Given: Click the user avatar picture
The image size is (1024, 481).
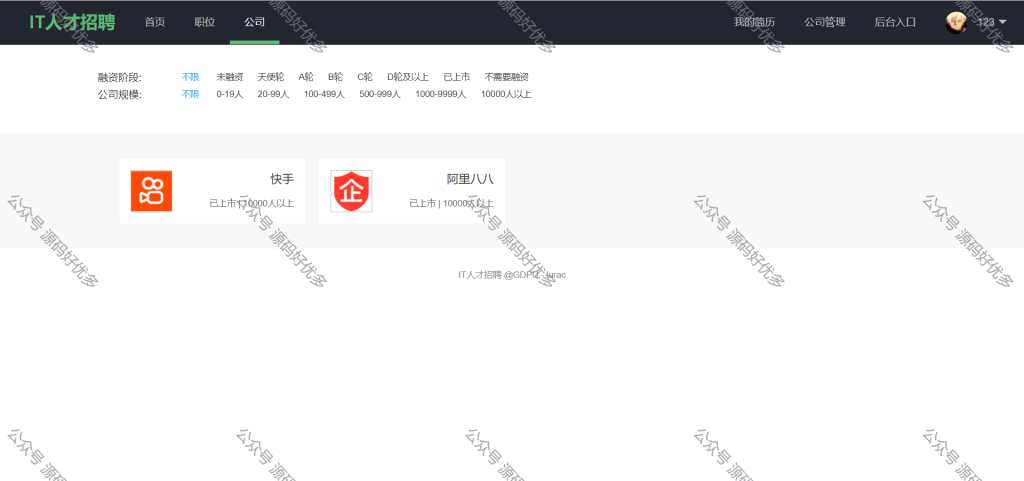Looking at the screenshot, I should (956, 22).
